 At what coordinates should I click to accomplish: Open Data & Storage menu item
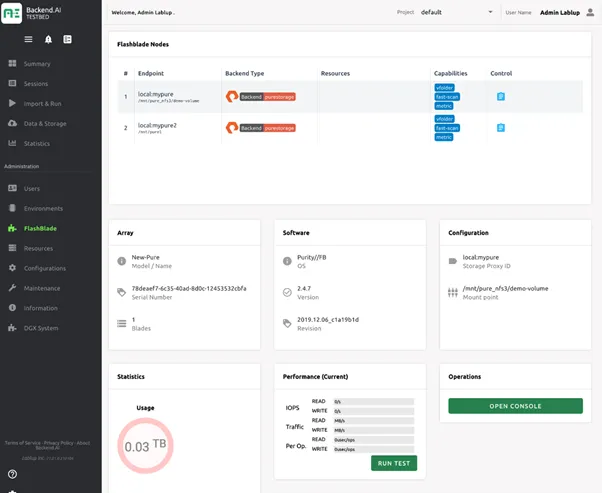45,124
